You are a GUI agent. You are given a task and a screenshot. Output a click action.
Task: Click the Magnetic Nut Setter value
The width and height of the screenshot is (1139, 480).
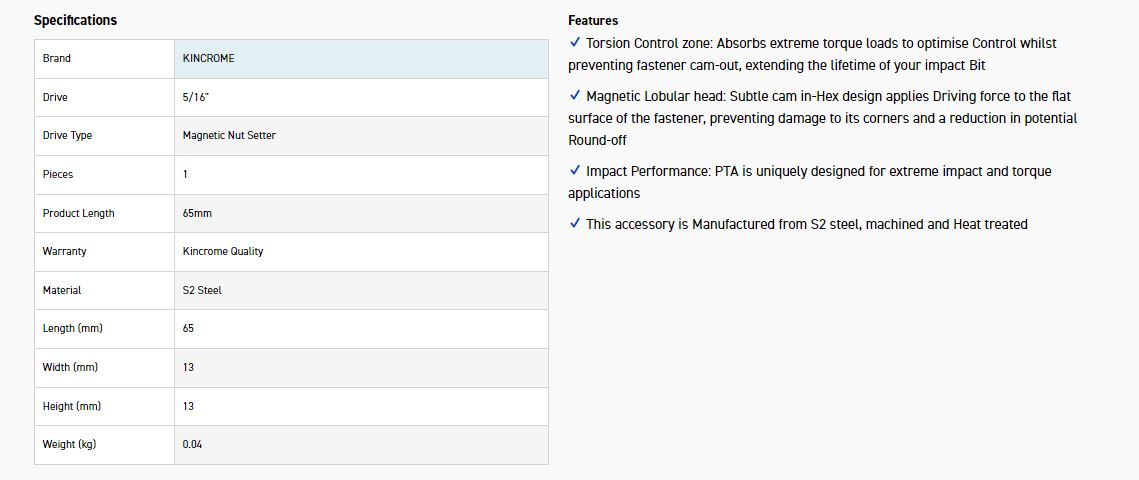[229, 135]
